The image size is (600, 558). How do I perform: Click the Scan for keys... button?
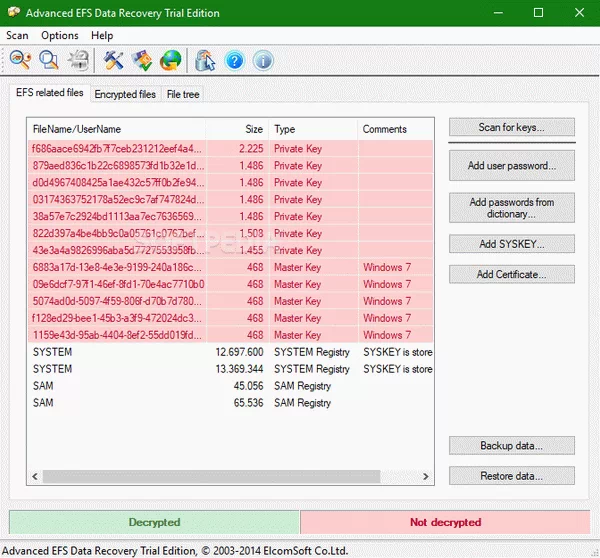point(512,127)
